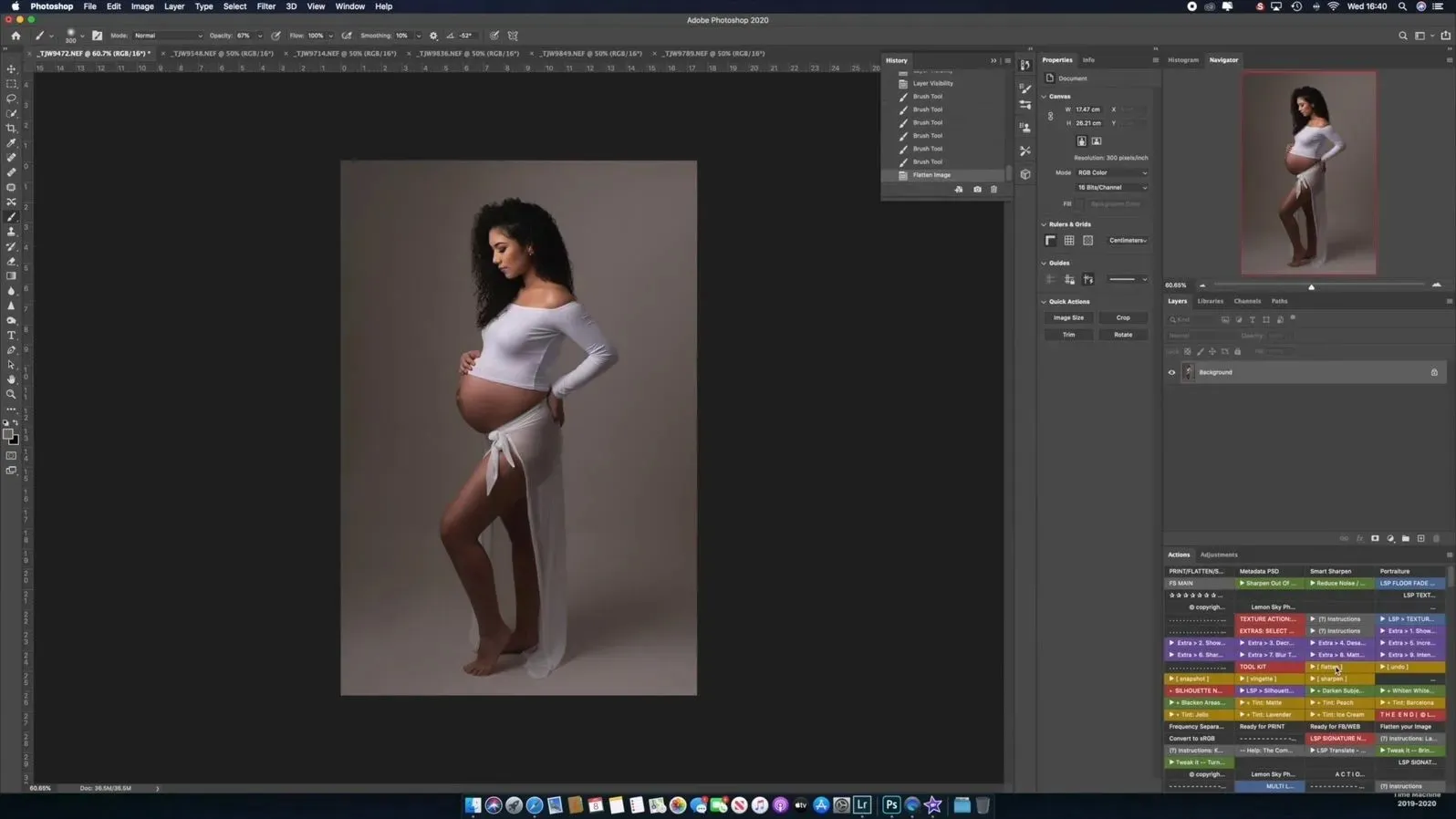
Task: Click the Rotate quick action button
Action: [x=1123, y=335]
